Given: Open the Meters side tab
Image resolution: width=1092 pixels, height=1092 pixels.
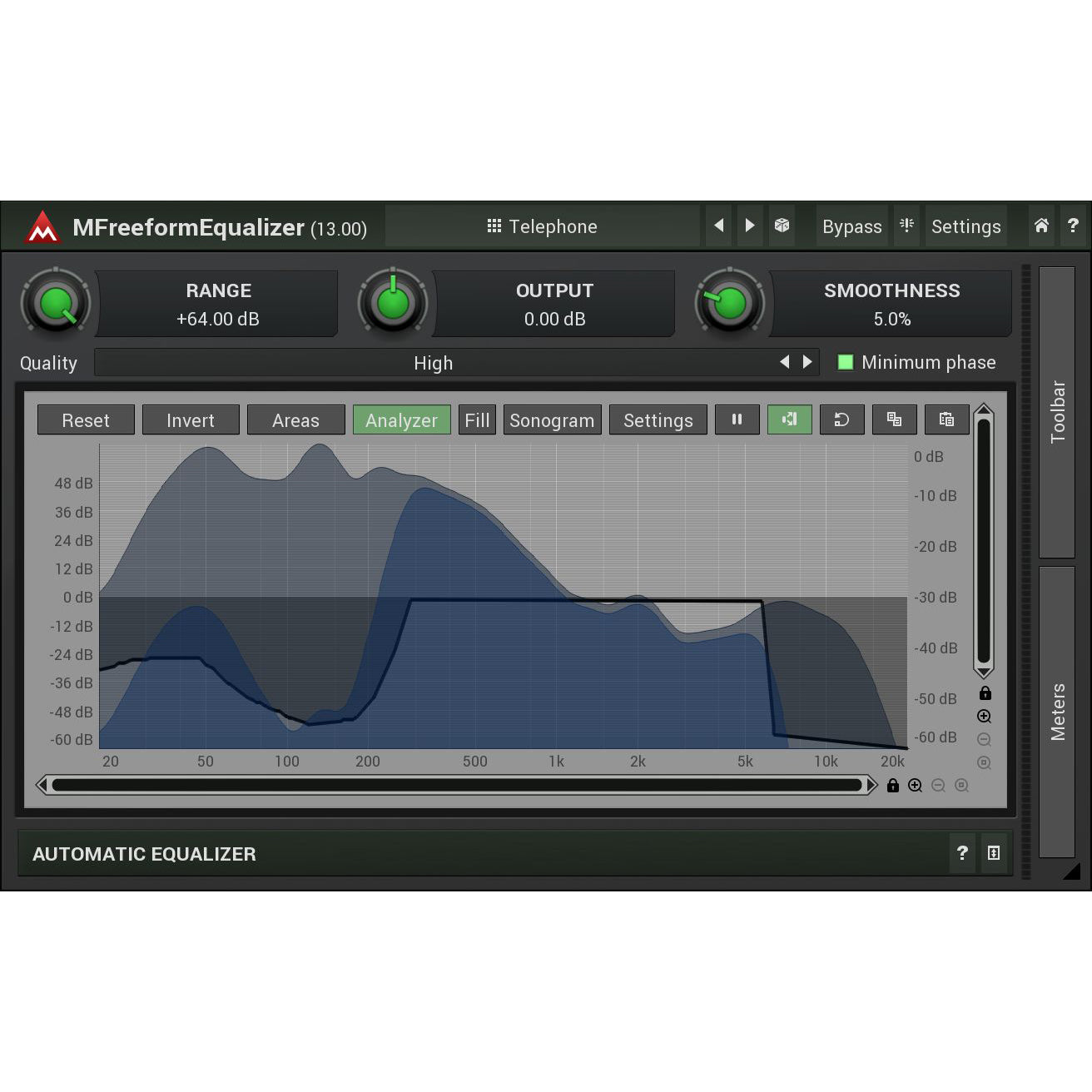Looking at the screenshot, I should [1057, 712].
